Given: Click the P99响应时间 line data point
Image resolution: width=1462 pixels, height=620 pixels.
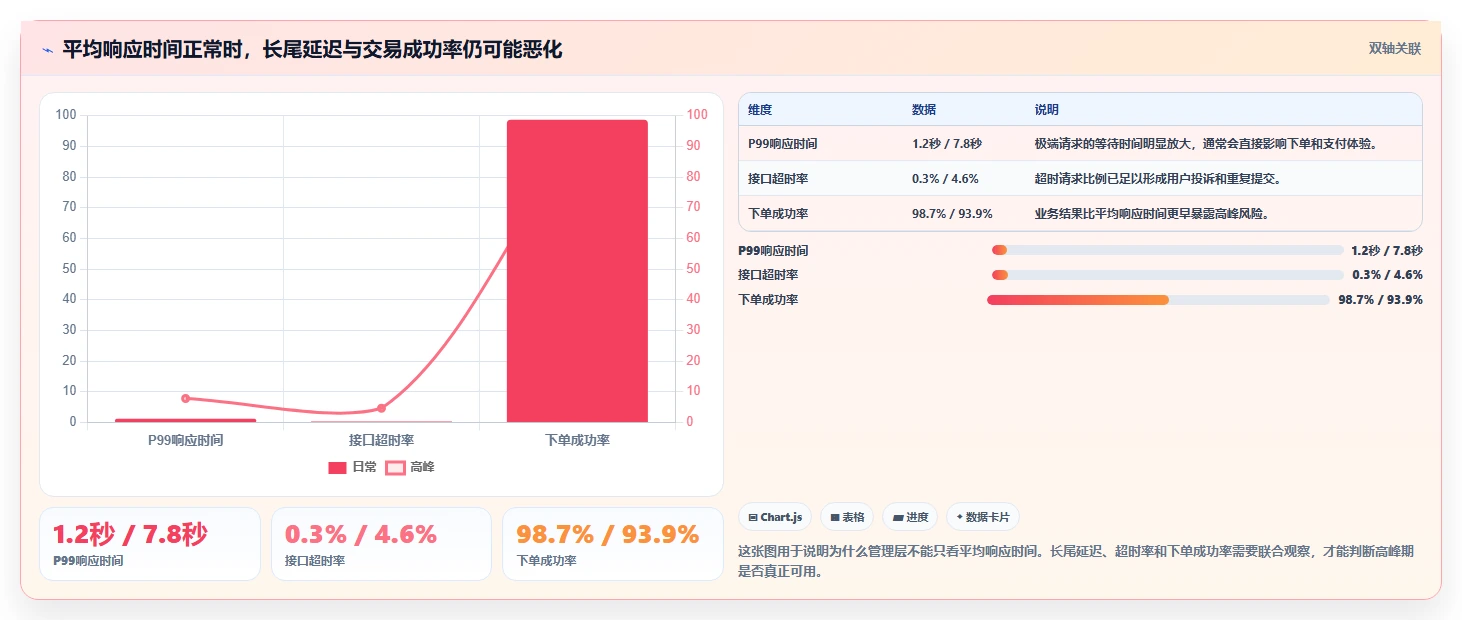Looking at the screenshot, I should point(186,398).
